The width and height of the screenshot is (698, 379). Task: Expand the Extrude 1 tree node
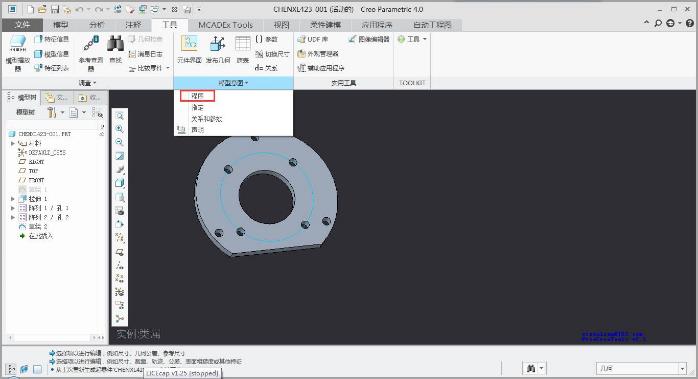tap(12, 199)
